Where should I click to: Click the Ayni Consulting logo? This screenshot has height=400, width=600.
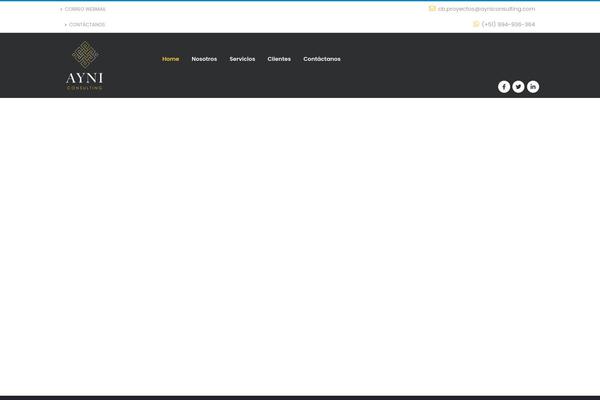pyautogui.click(x=85, y=66)
